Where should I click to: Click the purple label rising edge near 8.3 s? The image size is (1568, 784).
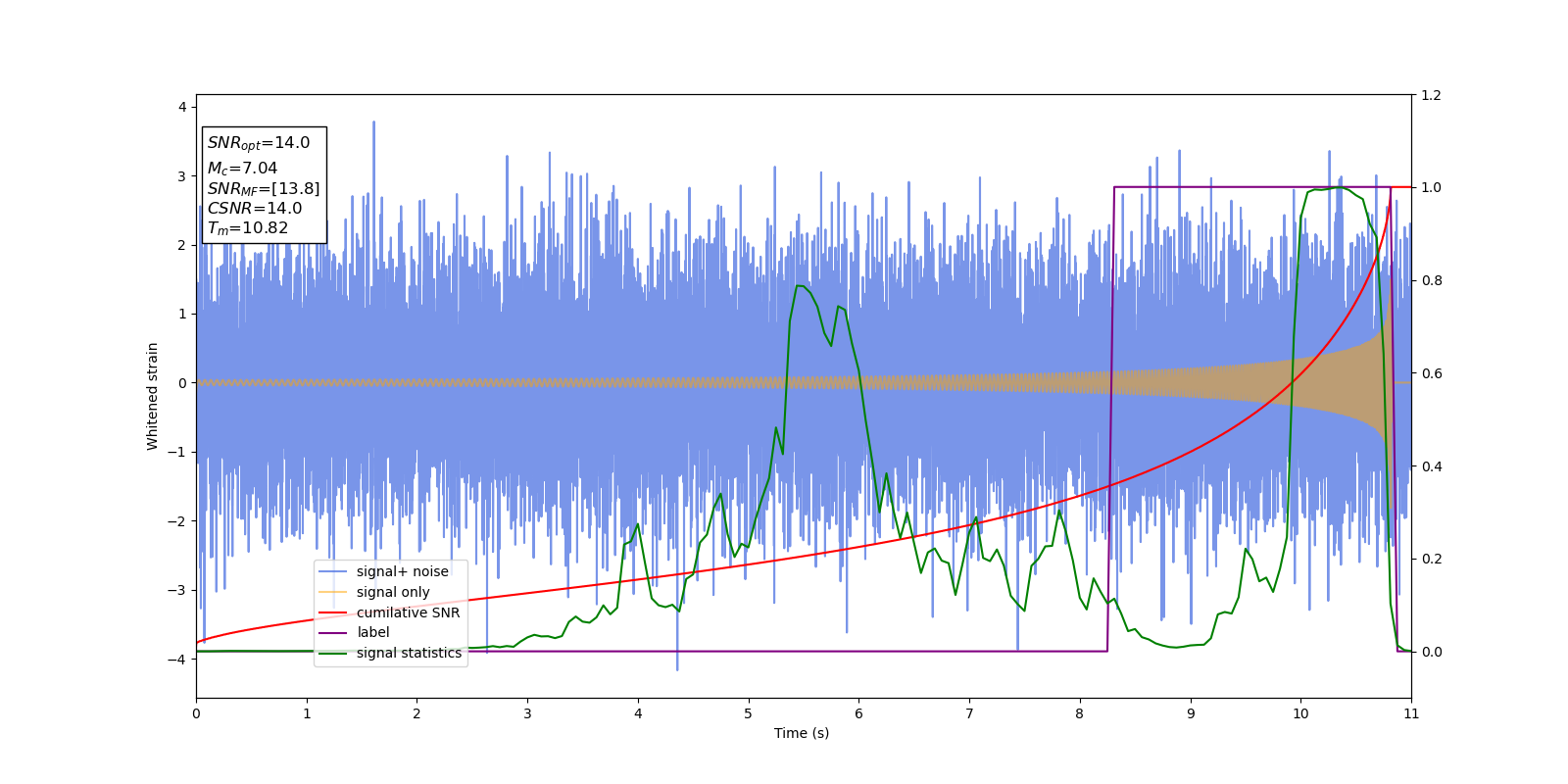(1111, 421)
